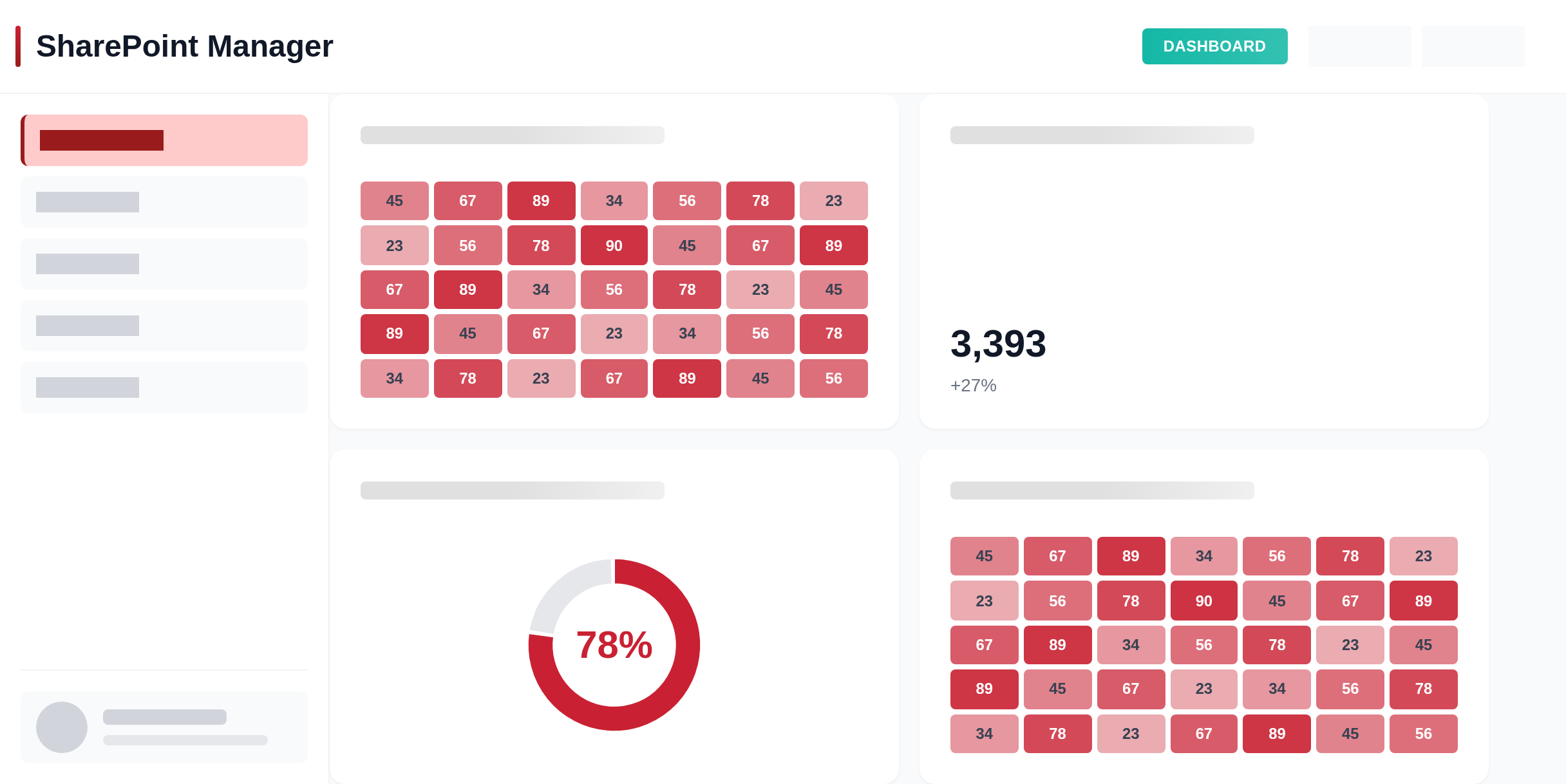Open the last sidebar menu item
Viewport: 1566px width, 784px height.
pyautogui.click(x=164, y=387)
